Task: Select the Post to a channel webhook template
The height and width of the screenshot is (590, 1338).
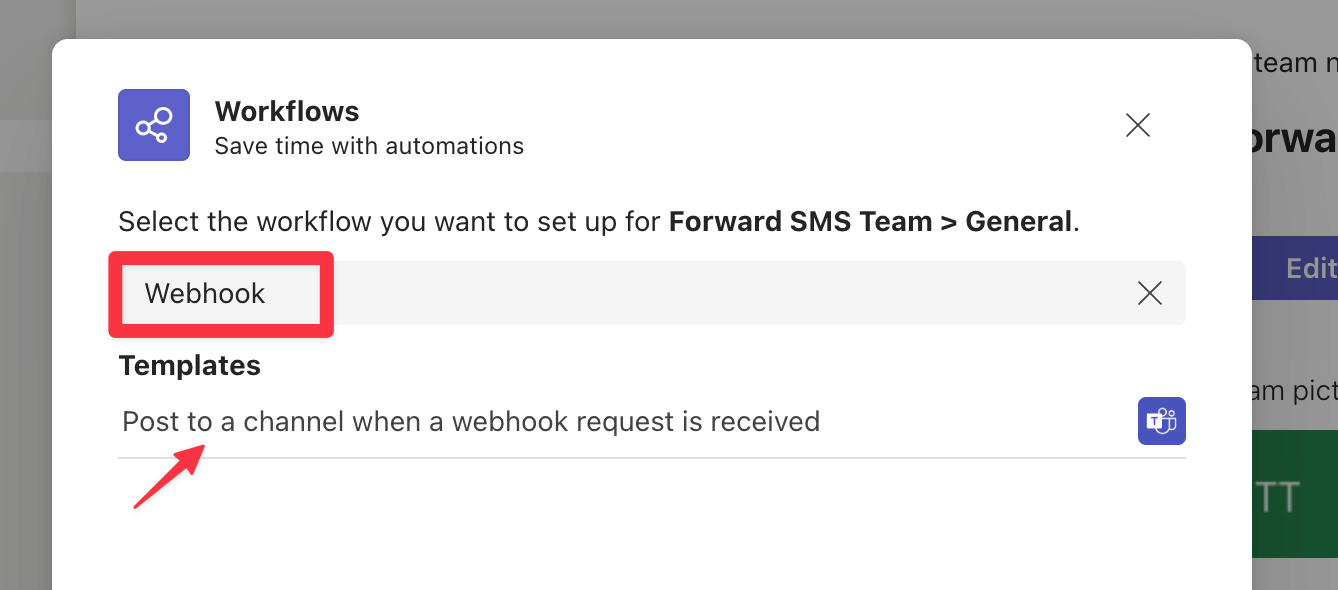Action: [x=470, y=421]
